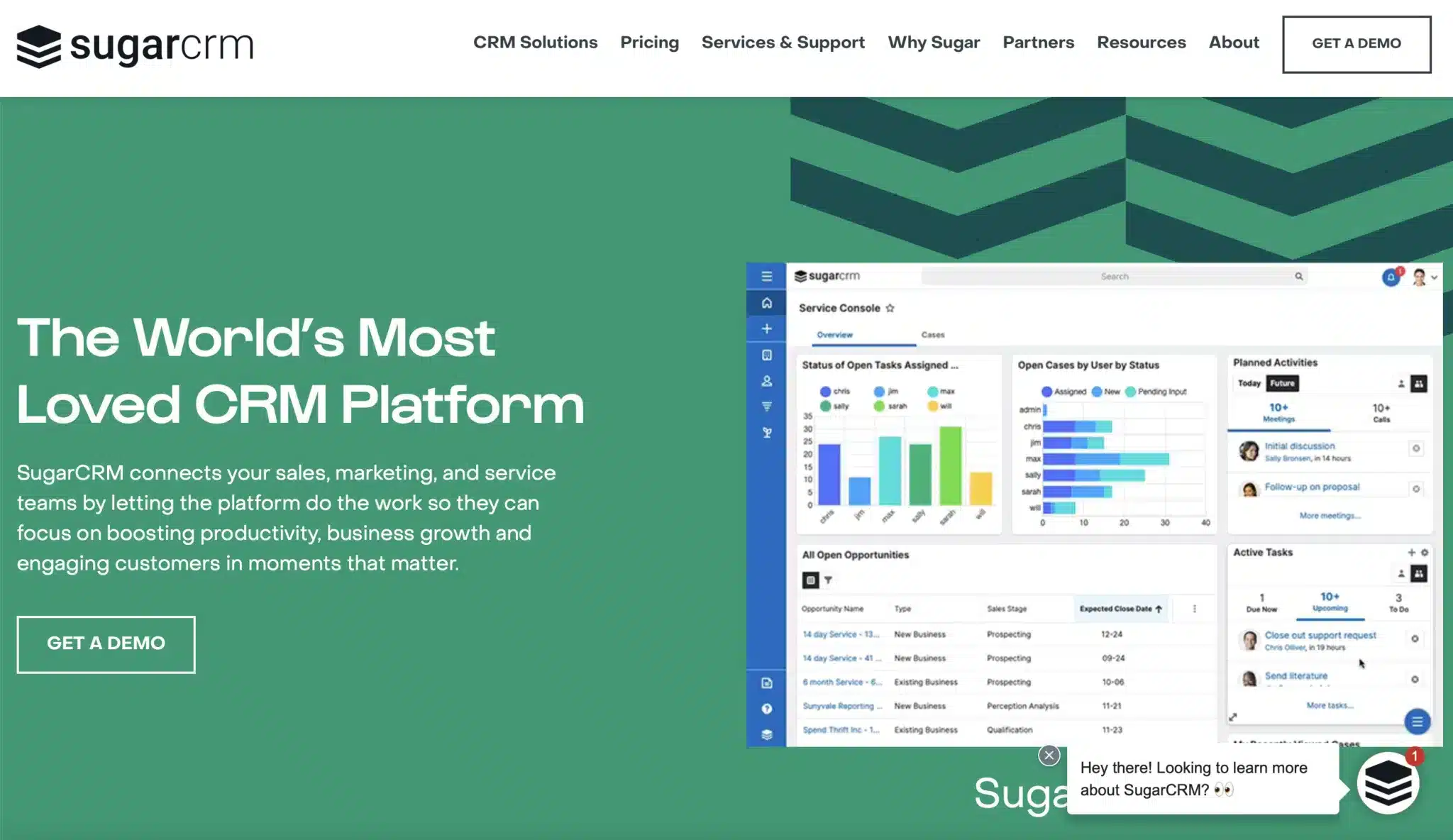Close the chat greeting popup
The height and width of the screenshot is (840, 1453).
(1049, 756)
